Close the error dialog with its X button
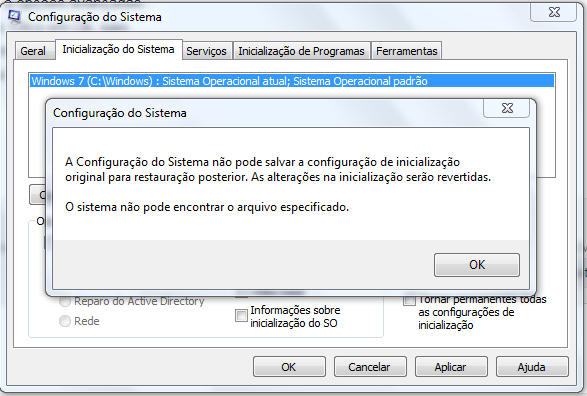Image resolution: width=587 pixels, height=396 pixels. pos(507,108)
